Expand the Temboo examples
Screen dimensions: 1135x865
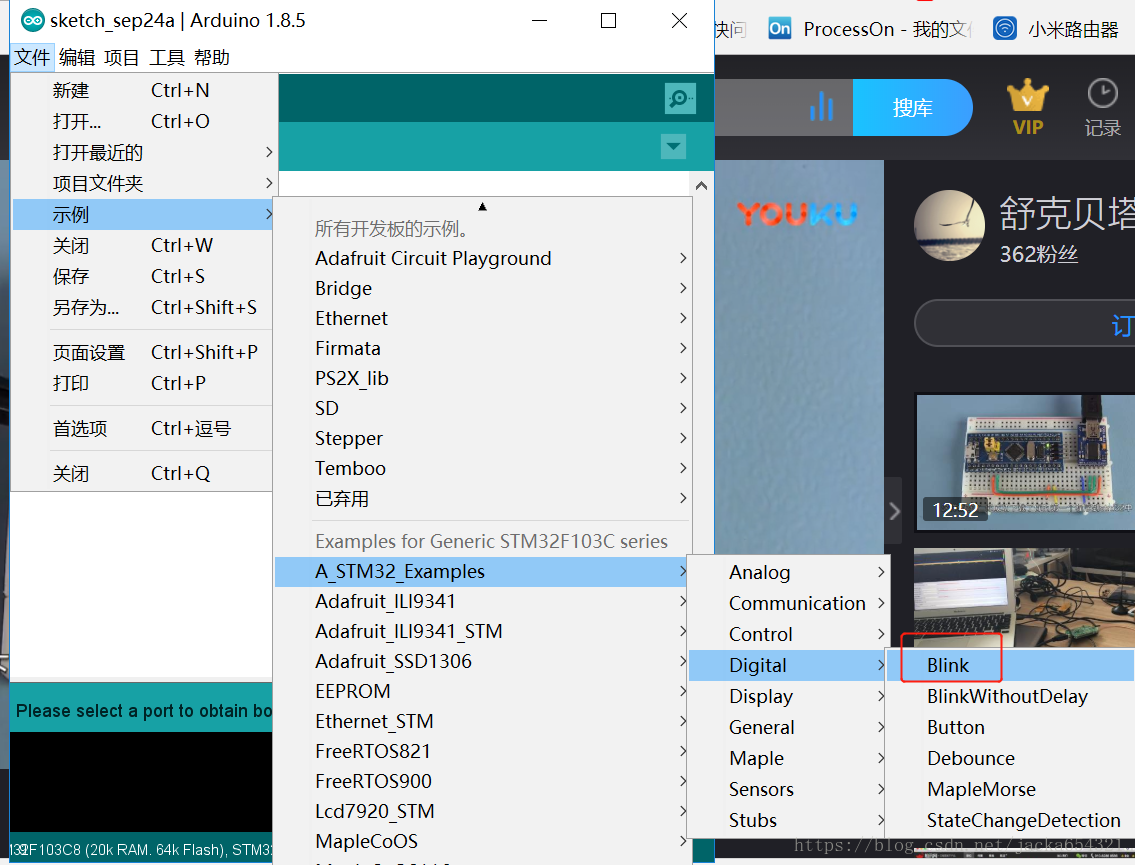pos(483,468)
